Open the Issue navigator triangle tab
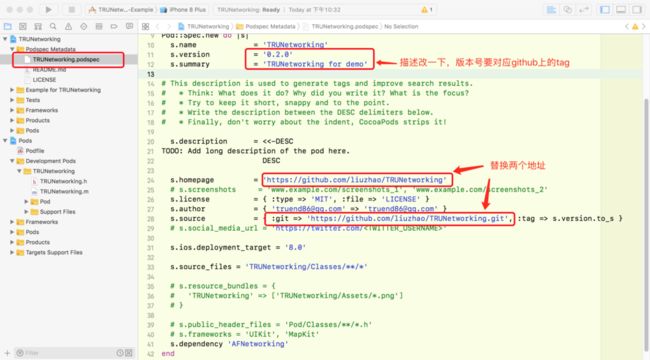Viewport: 650px width, 360px height. pyautogui.click(x=68, y=27)
